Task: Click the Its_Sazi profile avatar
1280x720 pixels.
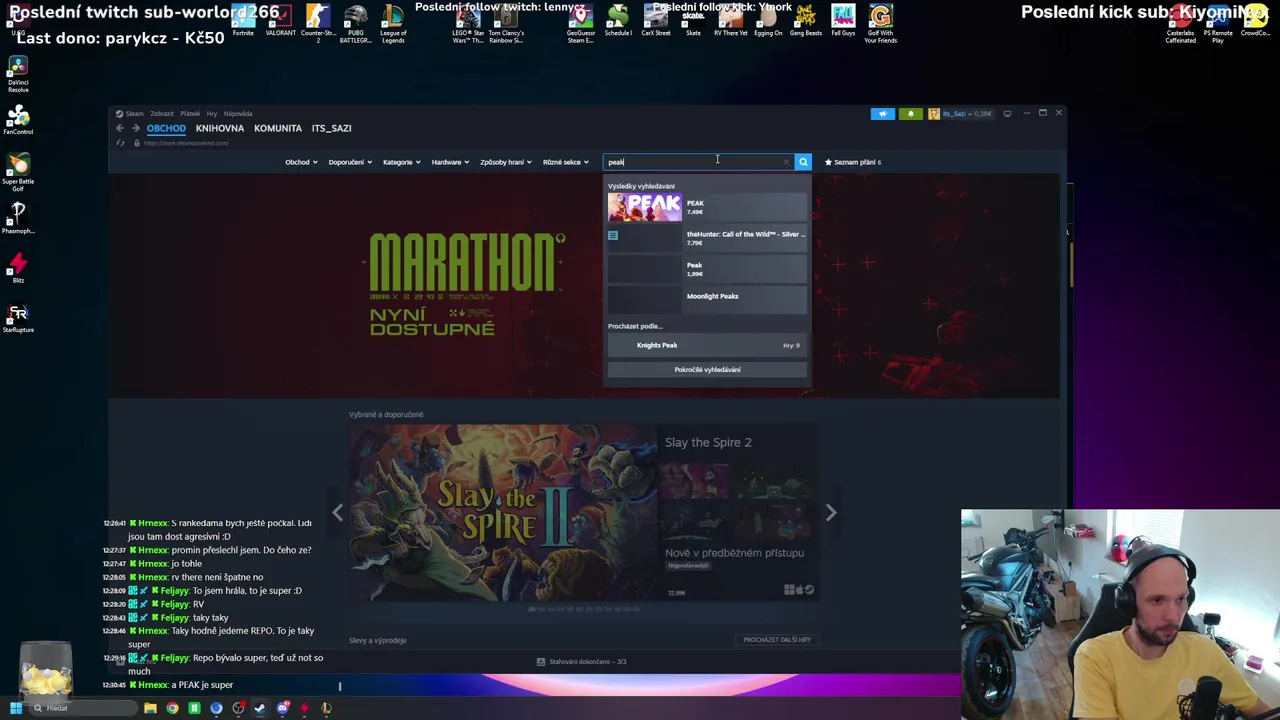Action: tap(934, 114)
